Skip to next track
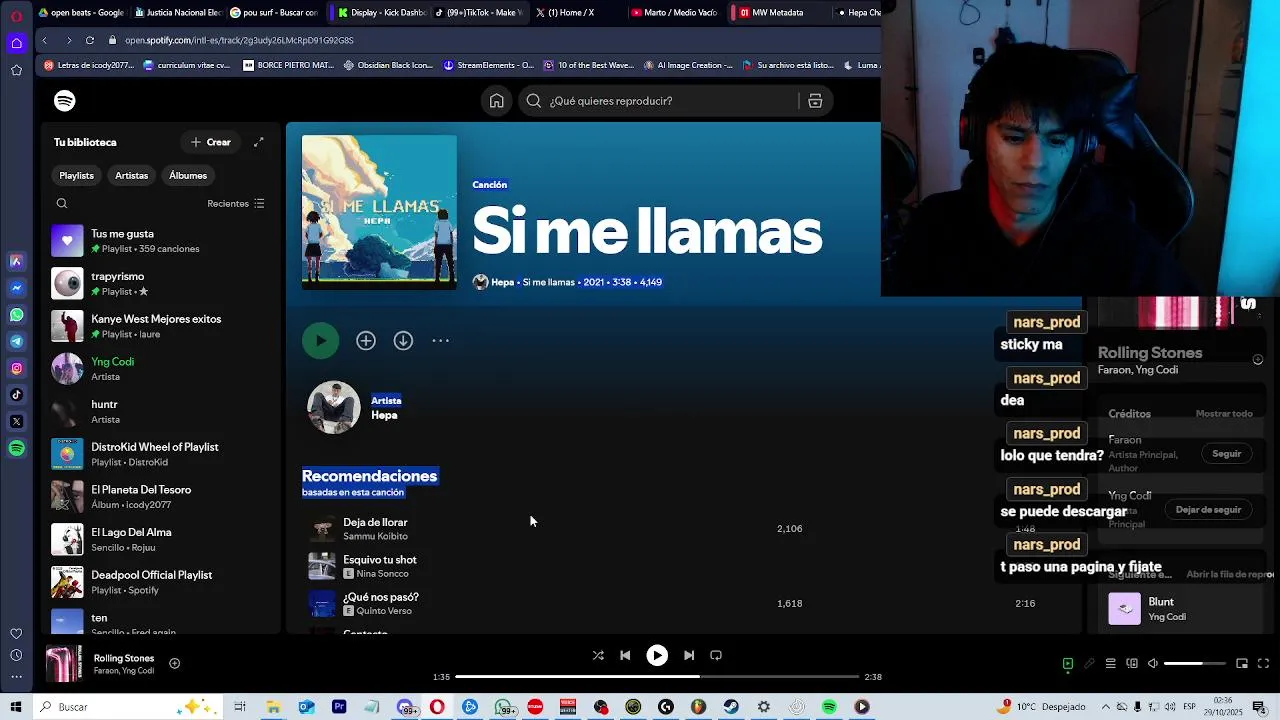Image resolution: width=1280 pixels, height=720 pixels. [689, 656]
